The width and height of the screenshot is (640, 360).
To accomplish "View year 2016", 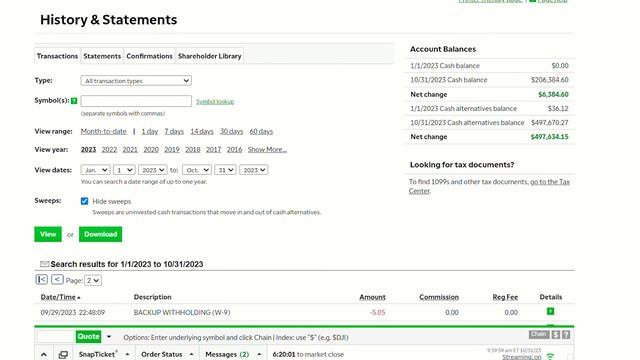I will [x=234, y=149].
